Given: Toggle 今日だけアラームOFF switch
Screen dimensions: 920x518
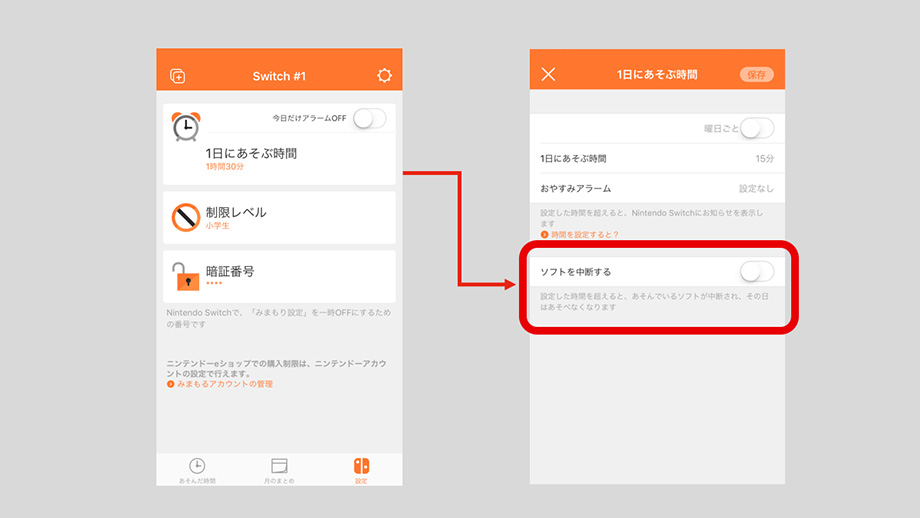Looking at the screenshot, I should [368, 118].
